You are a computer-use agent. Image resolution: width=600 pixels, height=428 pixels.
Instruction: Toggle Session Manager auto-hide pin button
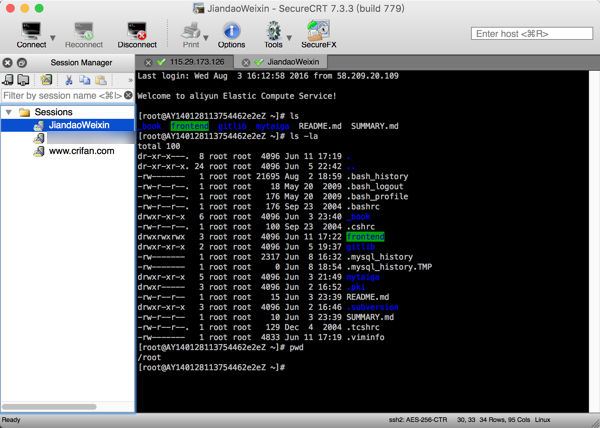coord(22,62)
